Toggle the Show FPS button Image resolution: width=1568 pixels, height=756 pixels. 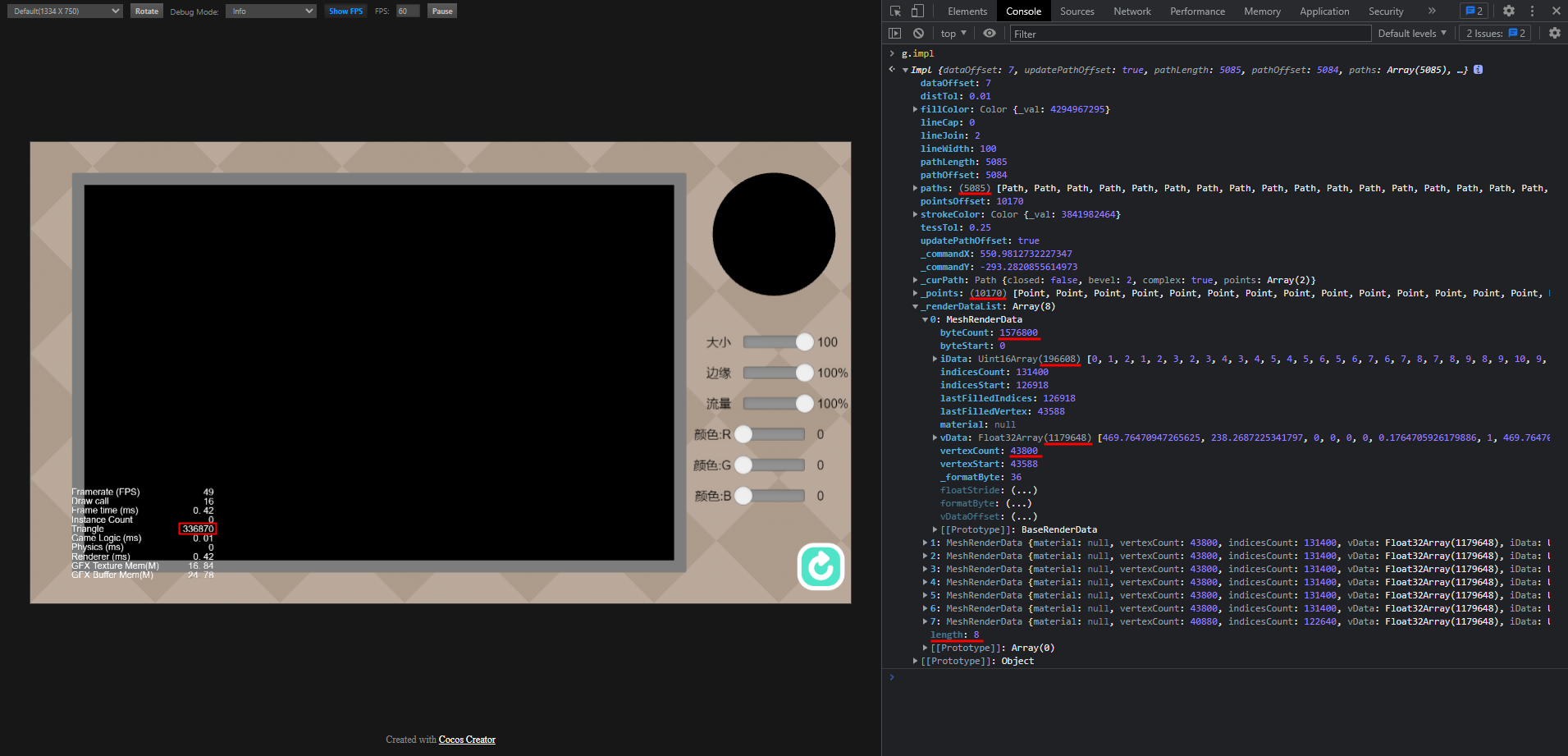345,11
